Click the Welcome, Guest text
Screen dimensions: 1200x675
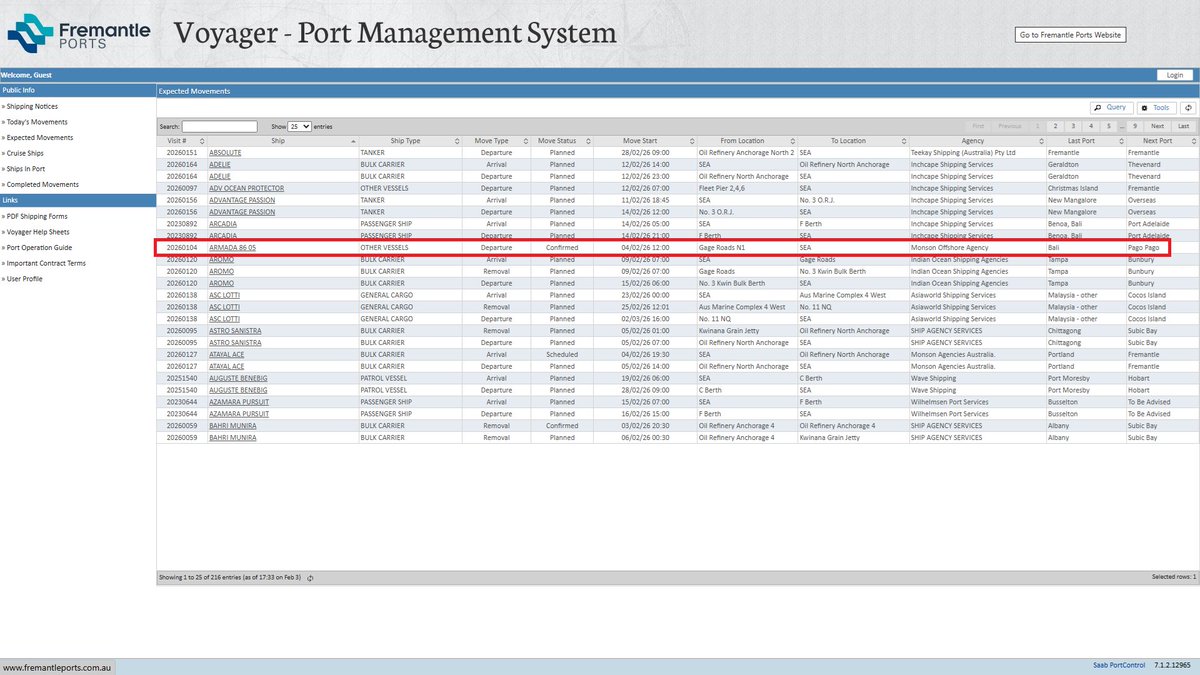coord(26,75)
